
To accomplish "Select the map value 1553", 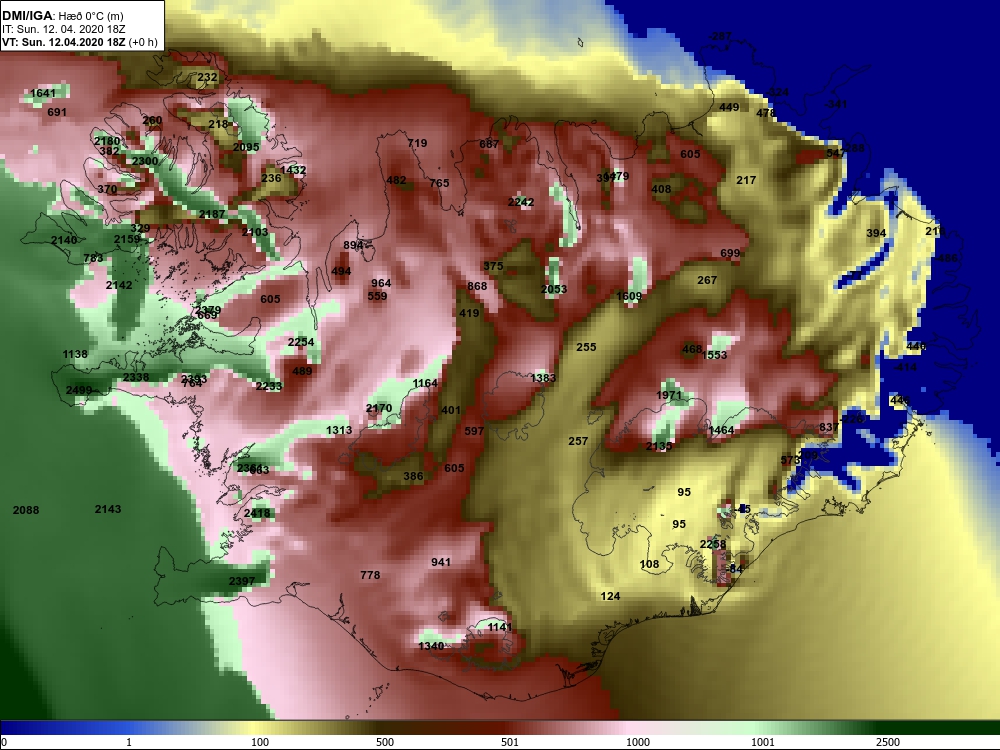I will coord(715,355).
